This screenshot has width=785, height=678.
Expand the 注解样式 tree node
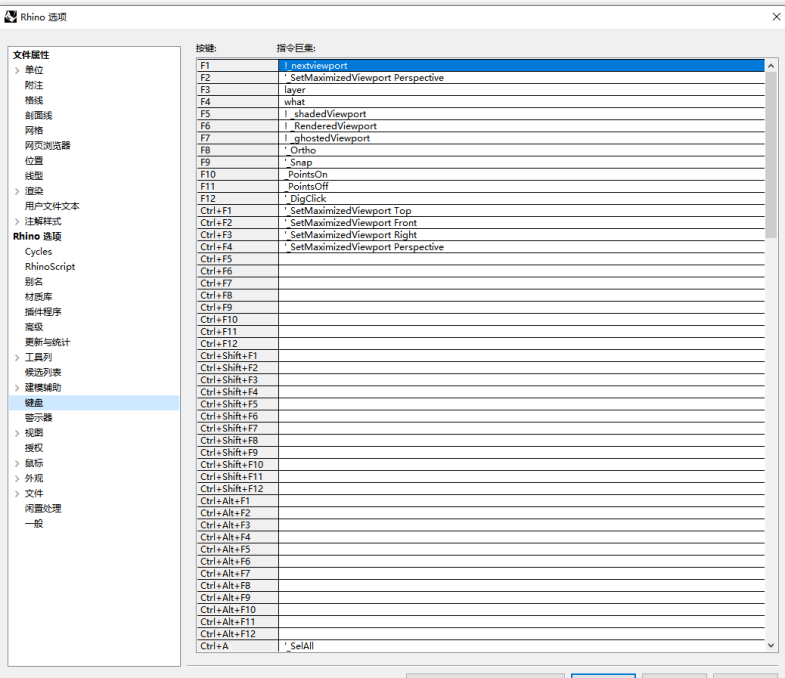click(16, 221)
